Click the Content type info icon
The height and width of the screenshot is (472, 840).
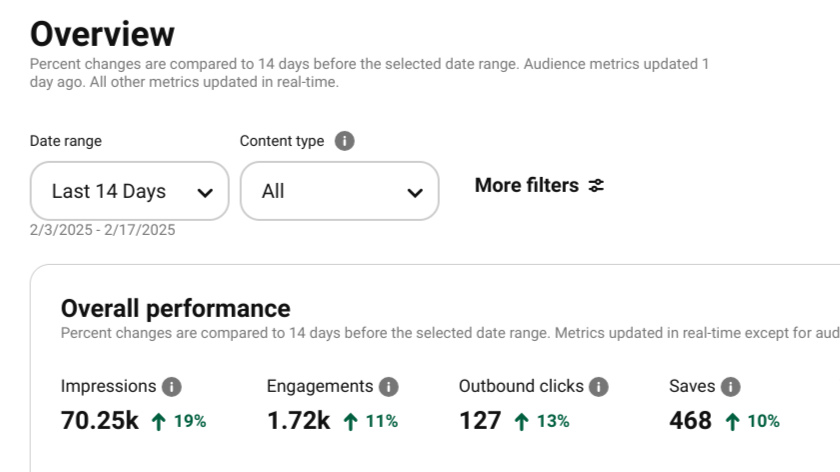coord(344,141)
